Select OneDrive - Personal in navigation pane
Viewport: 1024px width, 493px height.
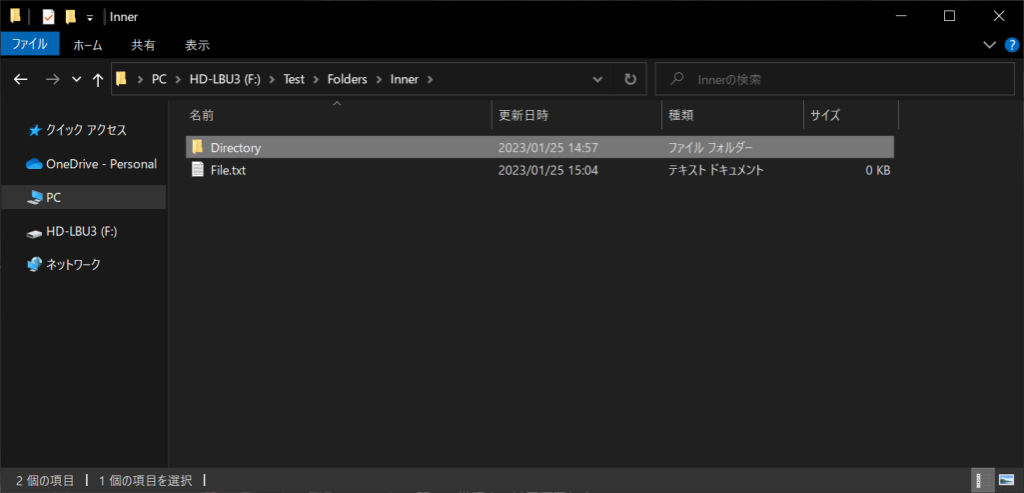(x=101, y=164)
